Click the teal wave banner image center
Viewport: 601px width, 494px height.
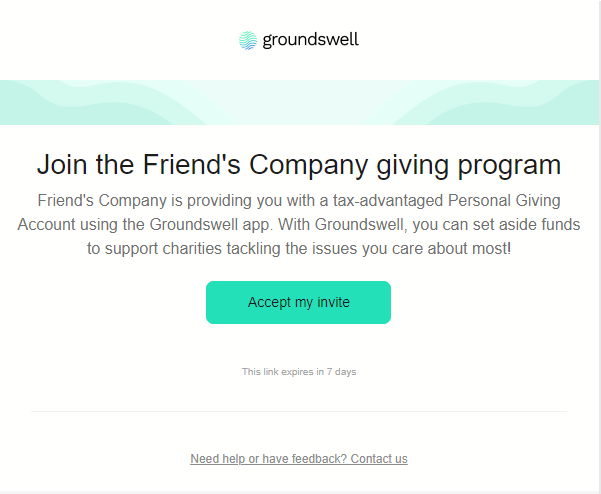[299, 102]
